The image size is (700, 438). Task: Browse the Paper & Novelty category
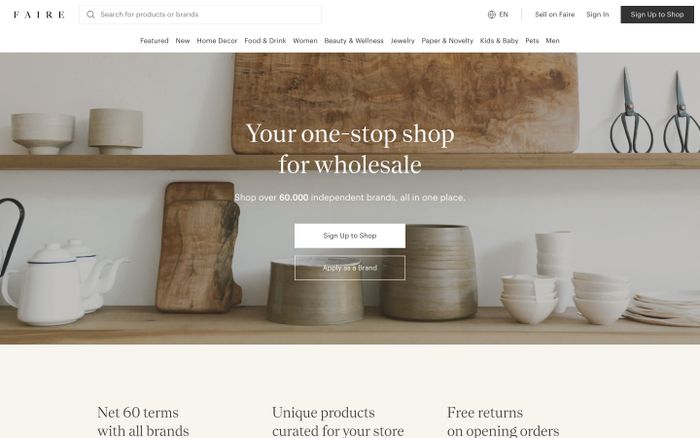(447, 41)
